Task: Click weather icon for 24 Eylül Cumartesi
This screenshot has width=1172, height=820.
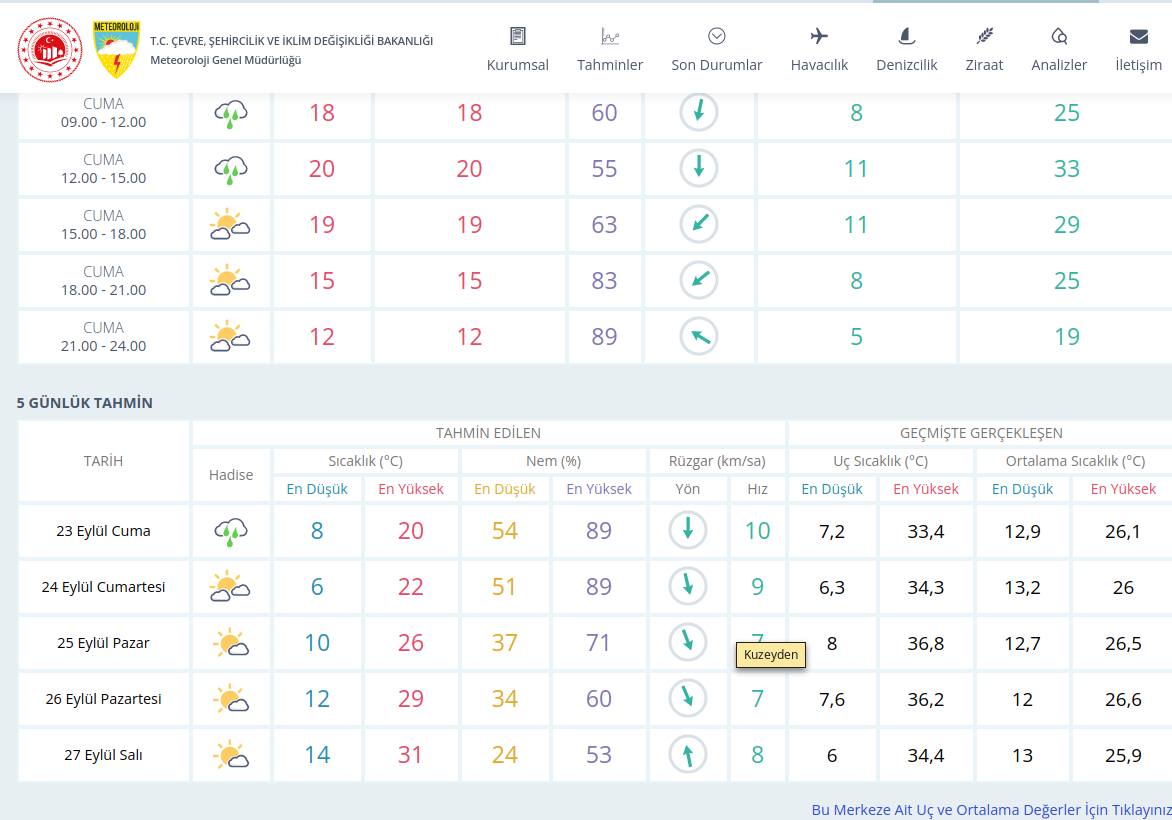Action: (230, 587)
